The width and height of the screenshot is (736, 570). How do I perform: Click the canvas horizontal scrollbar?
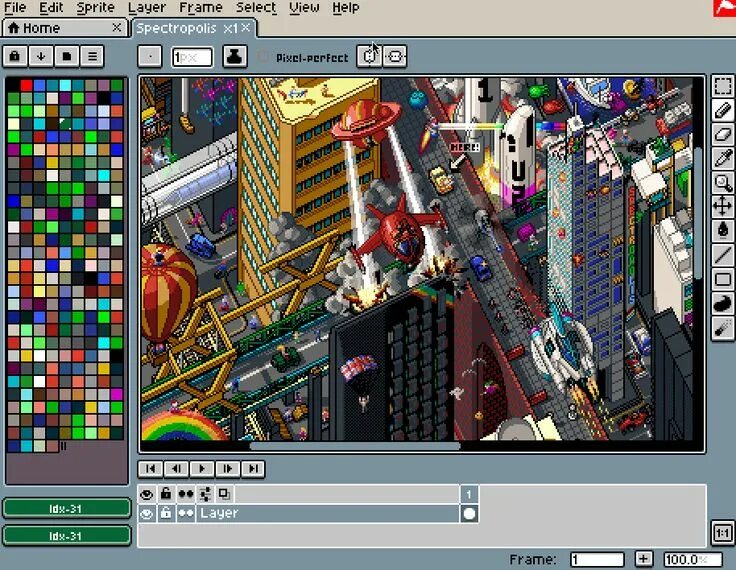(x=354, y=446)
